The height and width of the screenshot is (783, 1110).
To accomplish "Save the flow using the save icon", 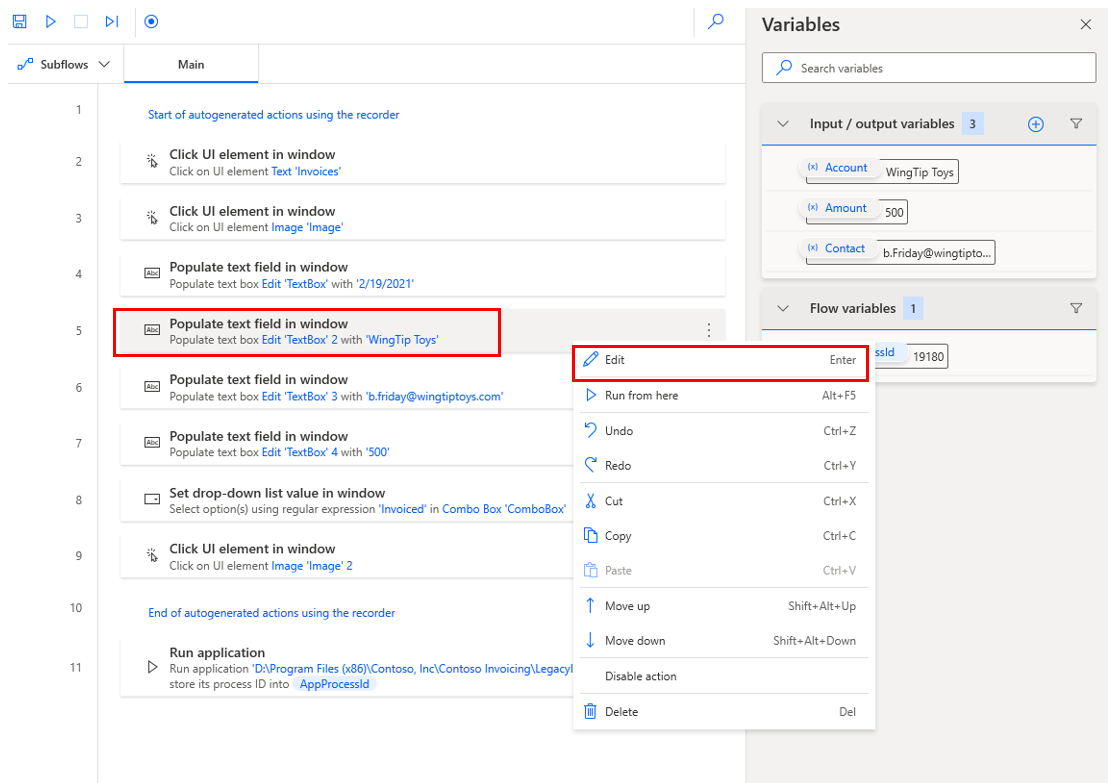I will 18,21.
